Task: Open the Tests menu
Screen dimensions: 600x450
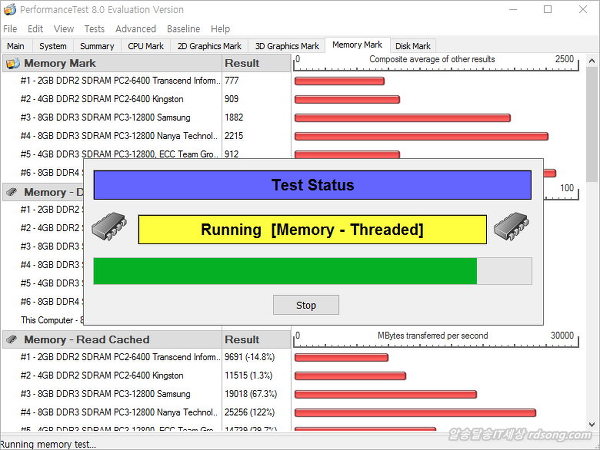Action: (94, 29)
